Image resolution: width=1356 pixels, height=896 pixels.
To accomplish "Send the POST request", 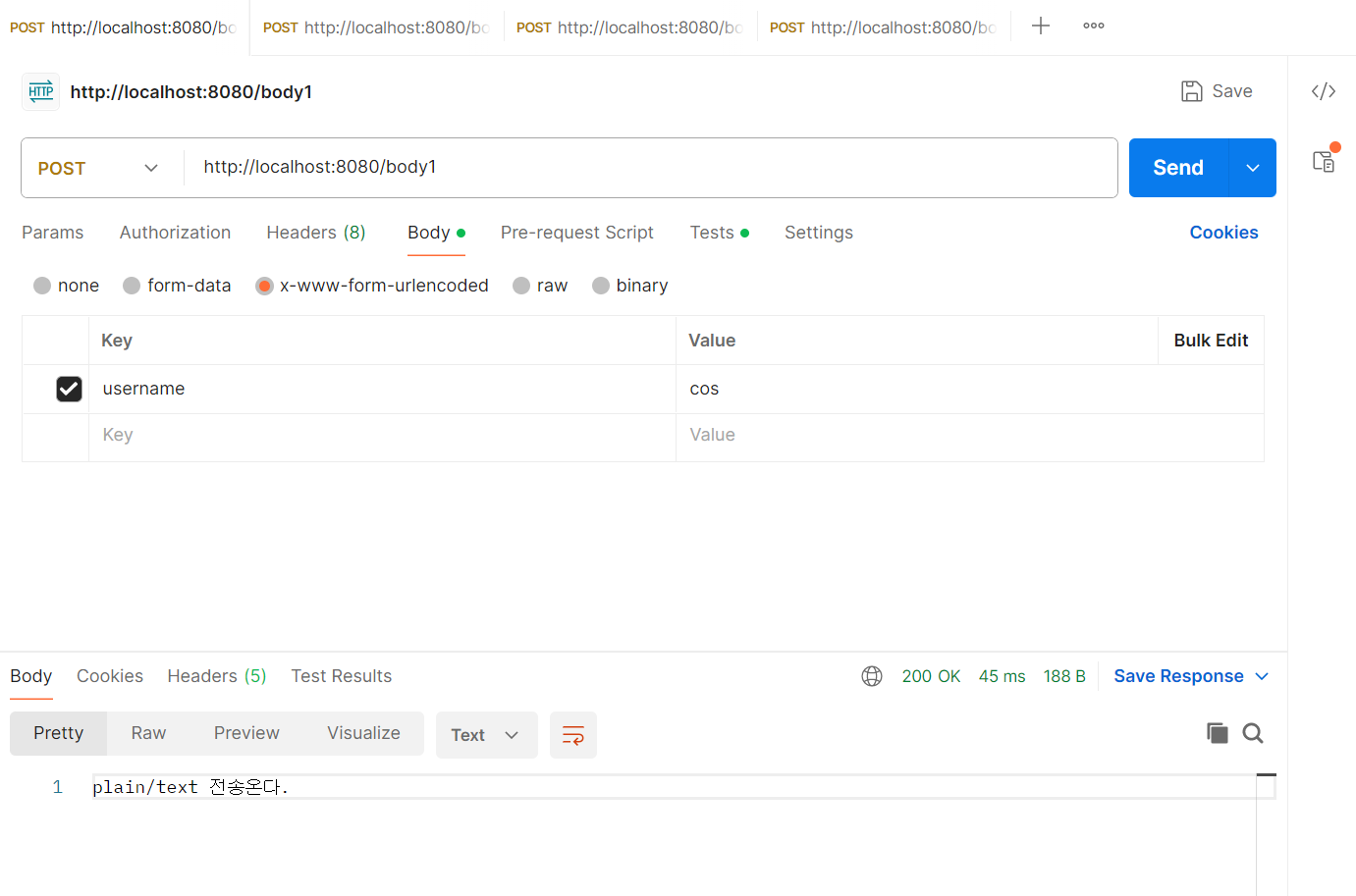I will 1178,168.
